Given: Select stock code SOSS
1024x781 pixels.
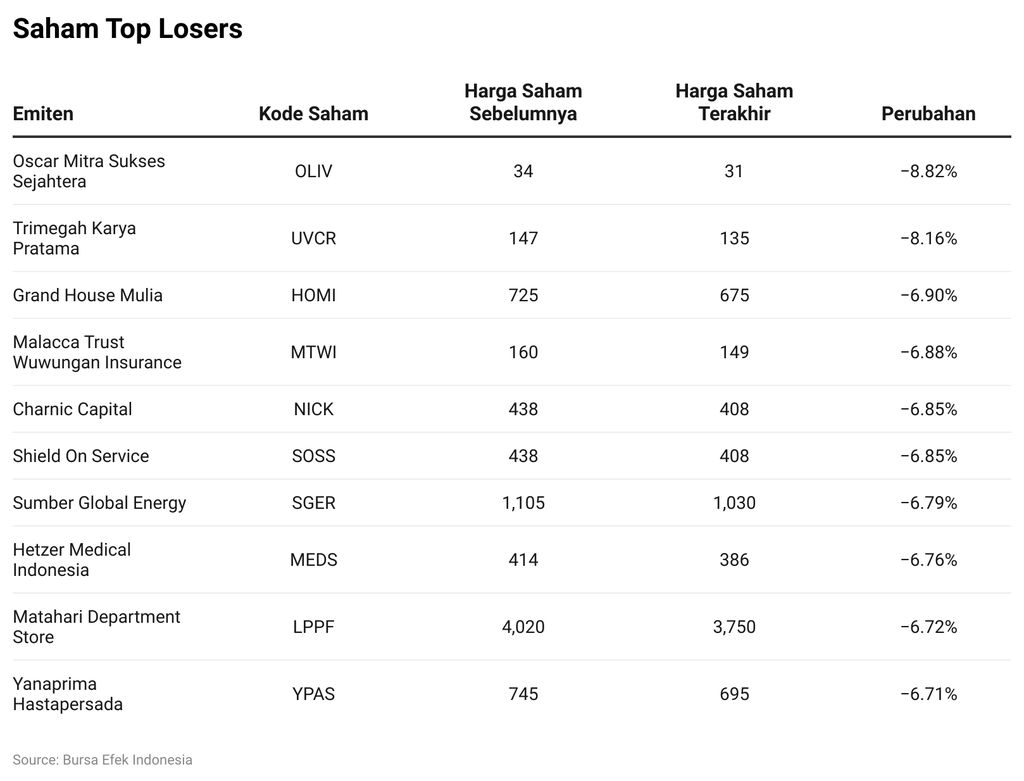Looking at the screenshot, I should pyautogui.click(x=314, y=456).
